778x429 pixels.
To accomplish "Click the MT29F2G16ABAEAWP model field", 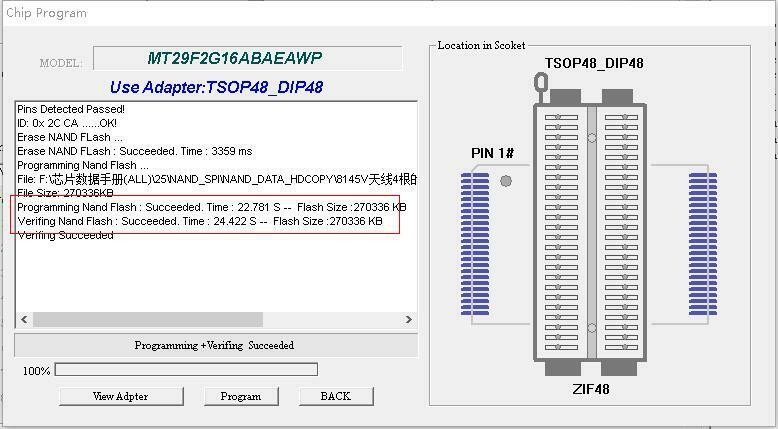I will [x=248, y=58].
